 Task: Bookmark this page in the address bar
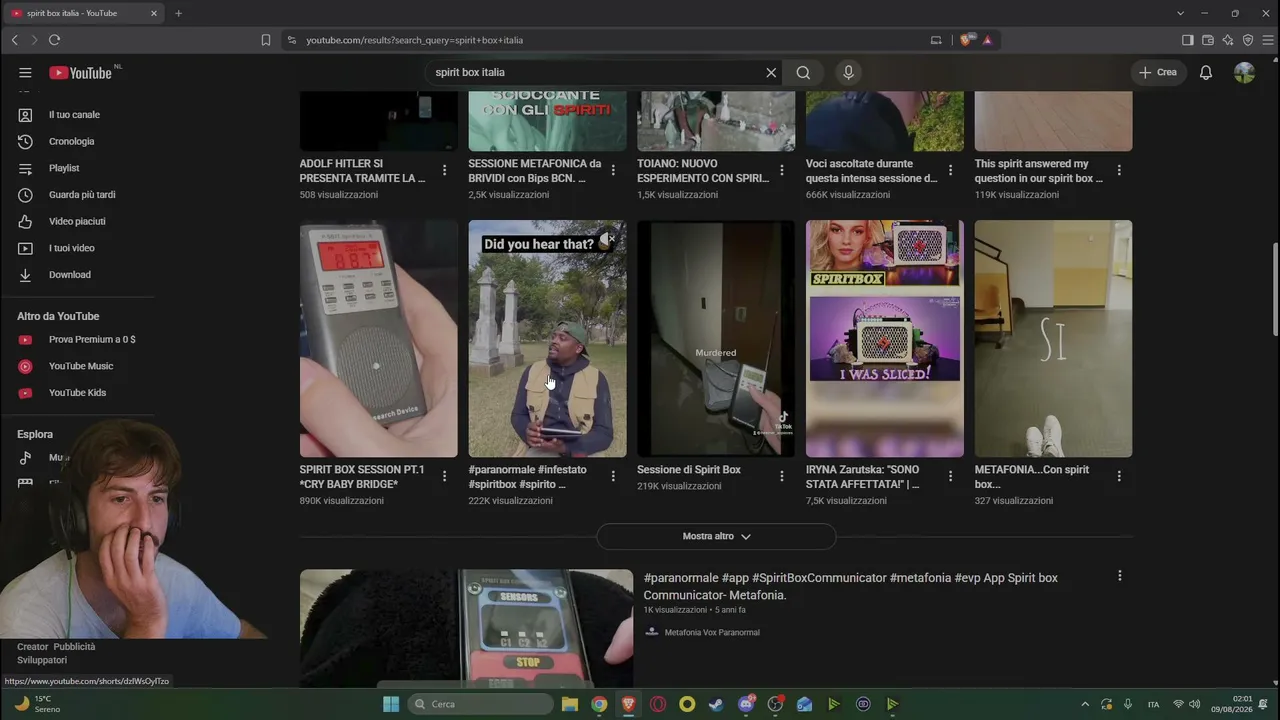click(x=266, y=40)
